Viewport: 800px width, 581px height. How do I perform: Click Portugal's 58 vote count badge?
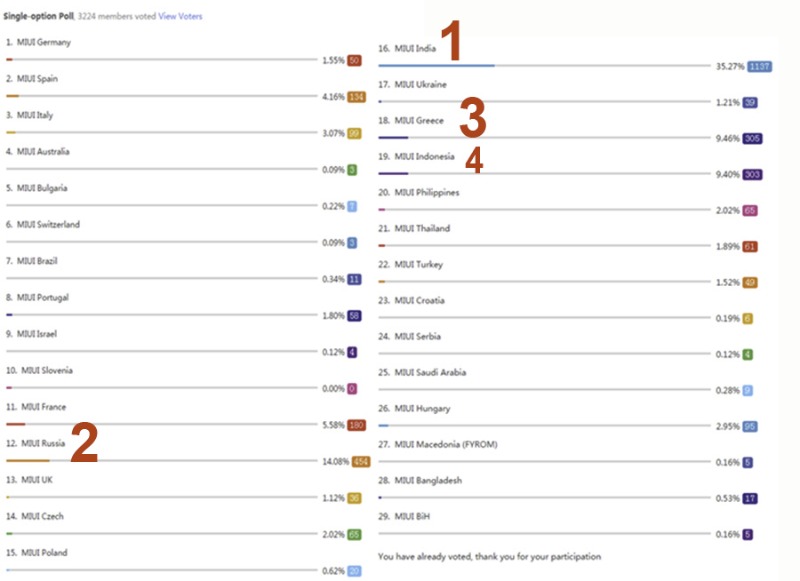[x=355, y=316]
